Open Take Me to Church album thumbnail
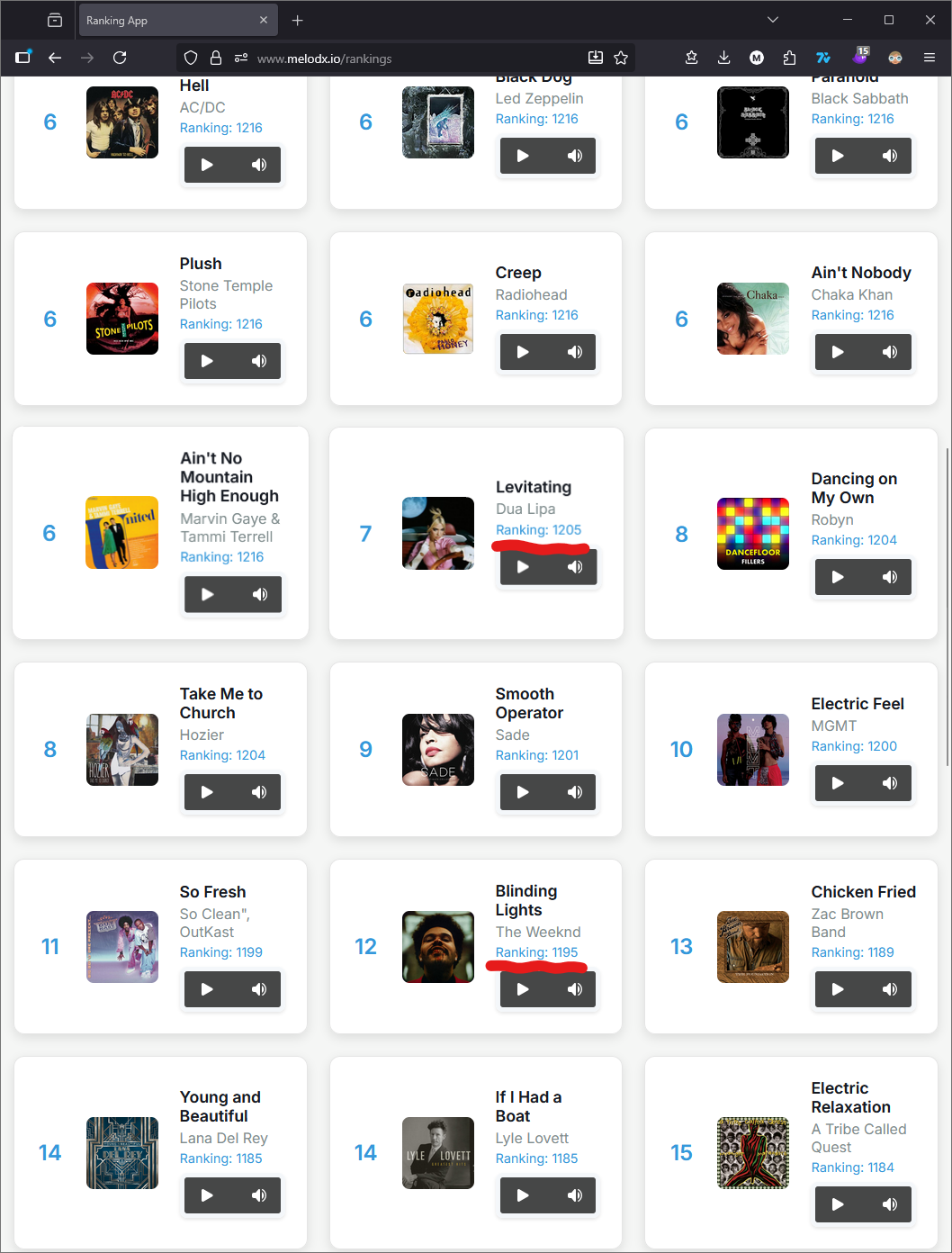952x1253 pixels. (122, 750)
